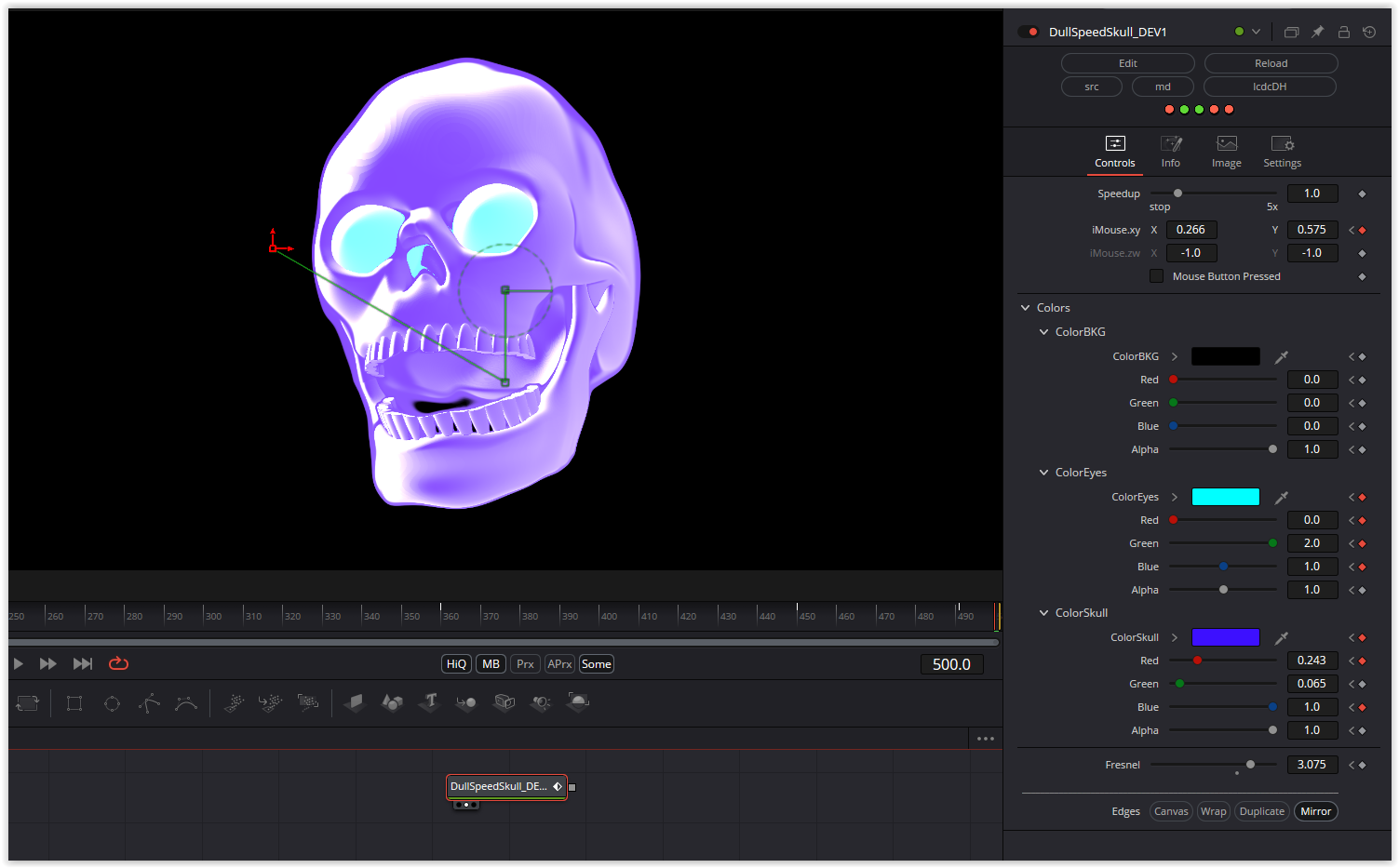This screenshot has height=868, width=1399.
Task: Select the Ellipse mask tool
Action: pyautogui.click(x=112, y=703)
